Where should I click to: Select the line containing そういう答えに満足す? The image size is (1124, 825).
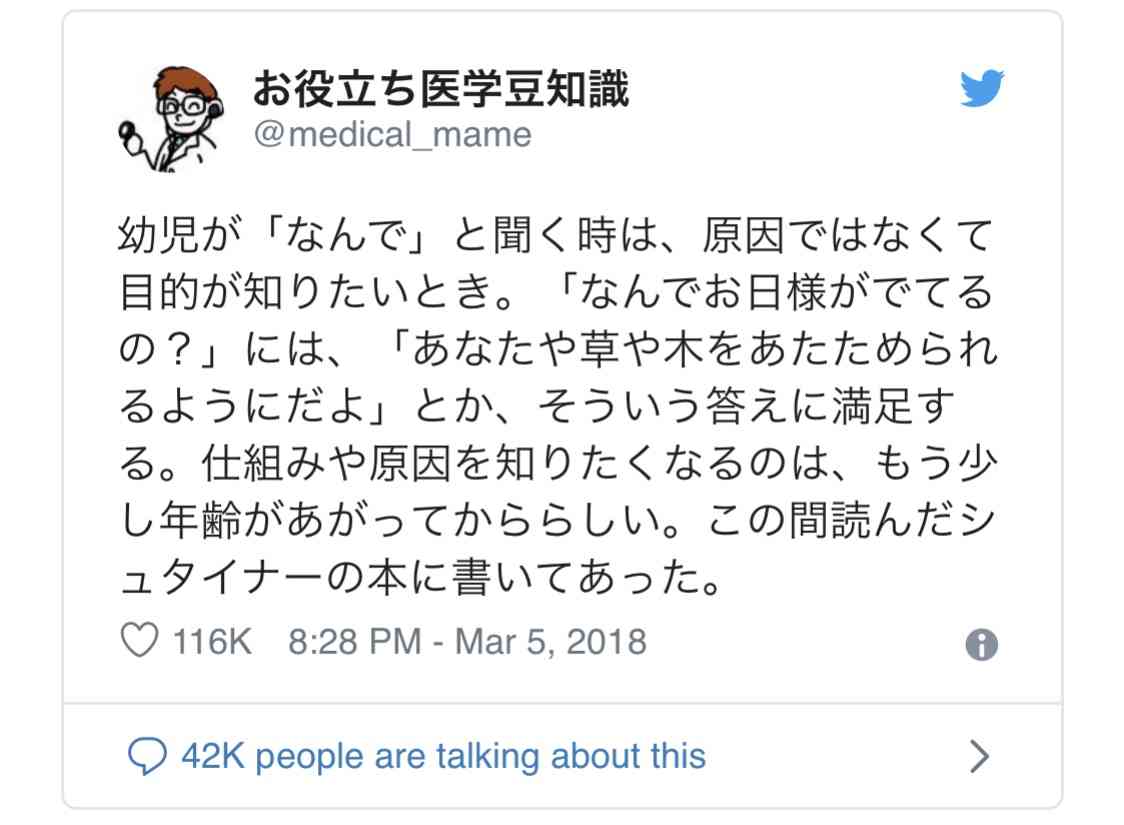pos(538,406)
